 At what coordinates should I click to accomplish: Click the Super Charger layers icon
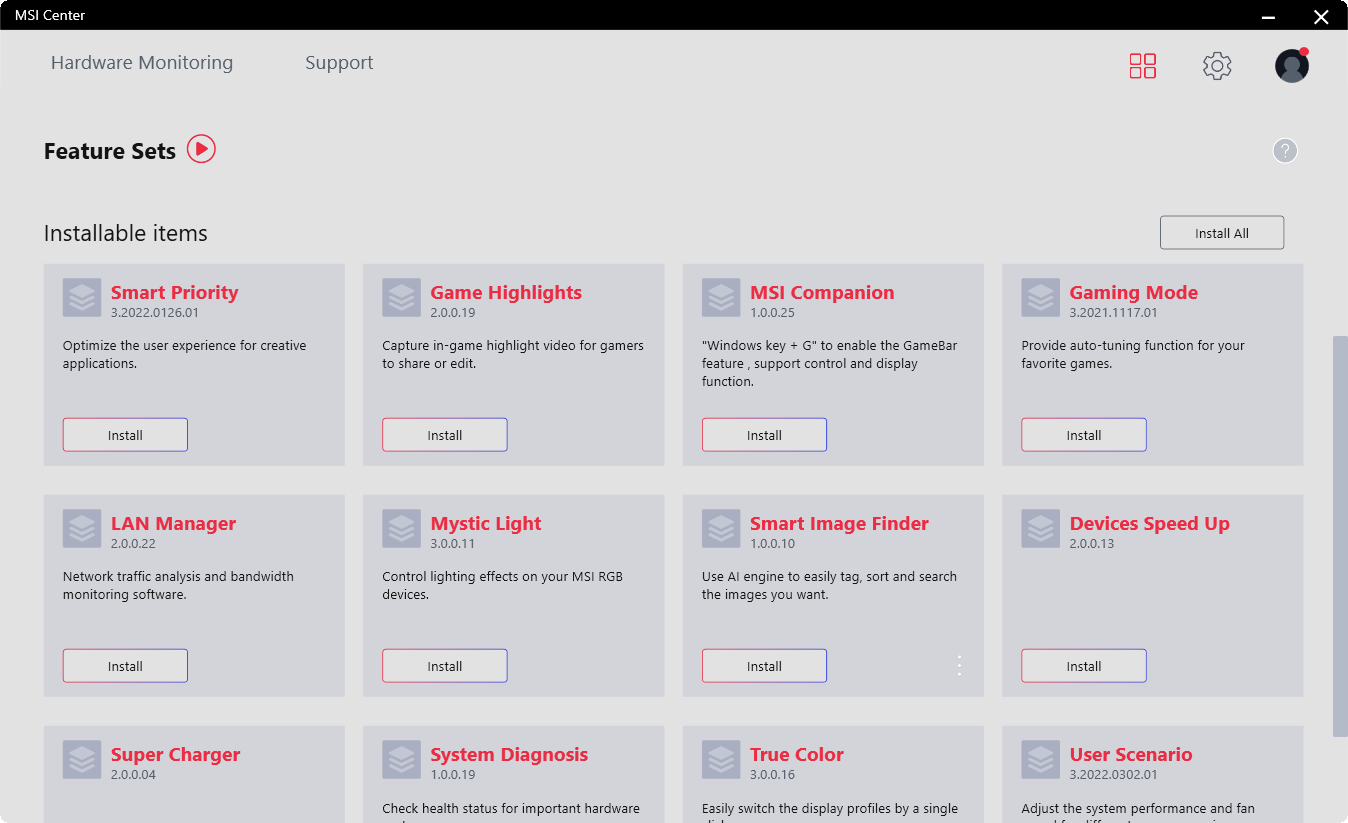click(x=82, y=760)
